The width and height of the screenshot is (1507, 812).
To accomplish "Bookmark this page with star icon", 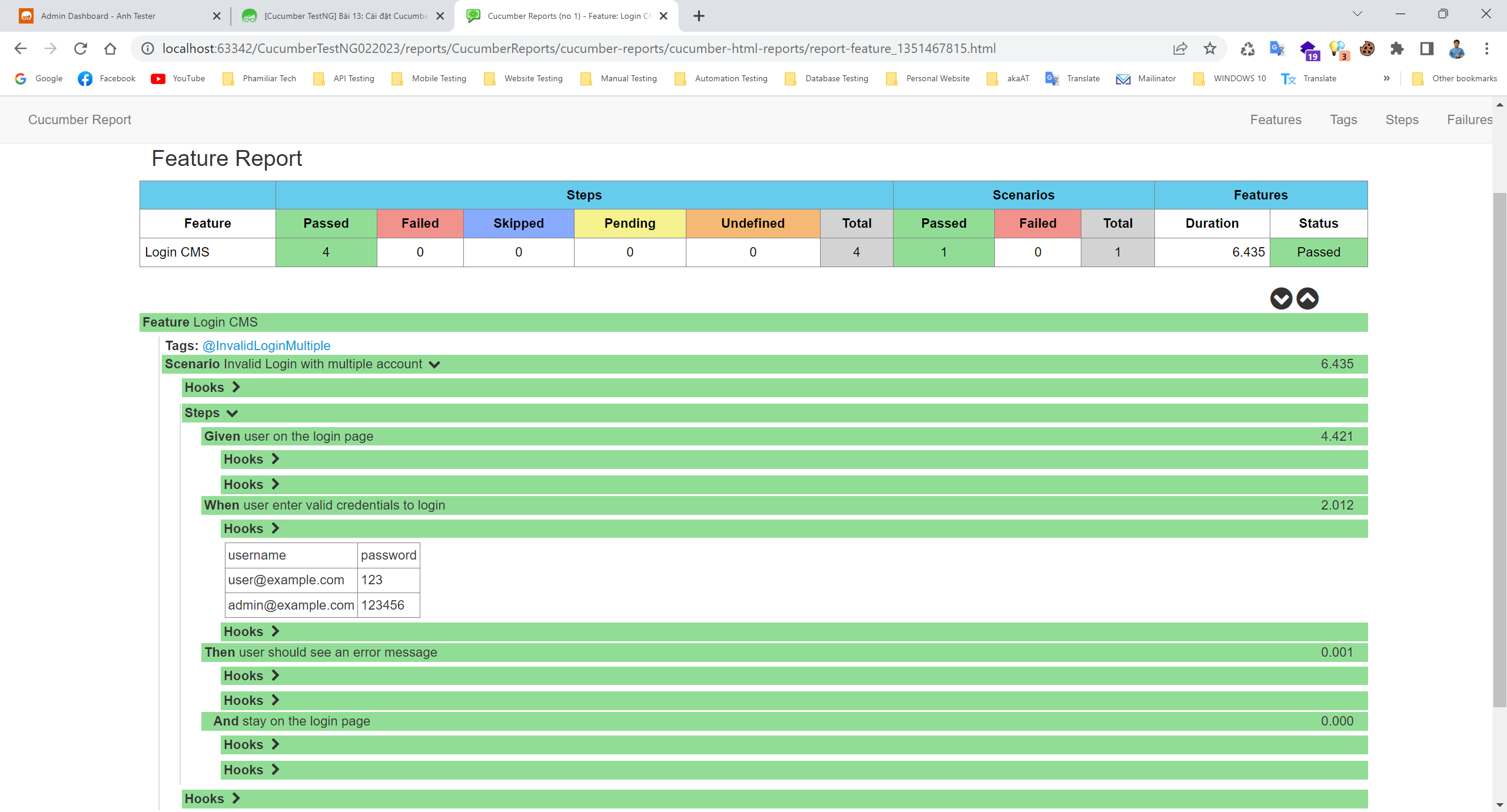I will pyautogui.click(x=1210, y=49).
